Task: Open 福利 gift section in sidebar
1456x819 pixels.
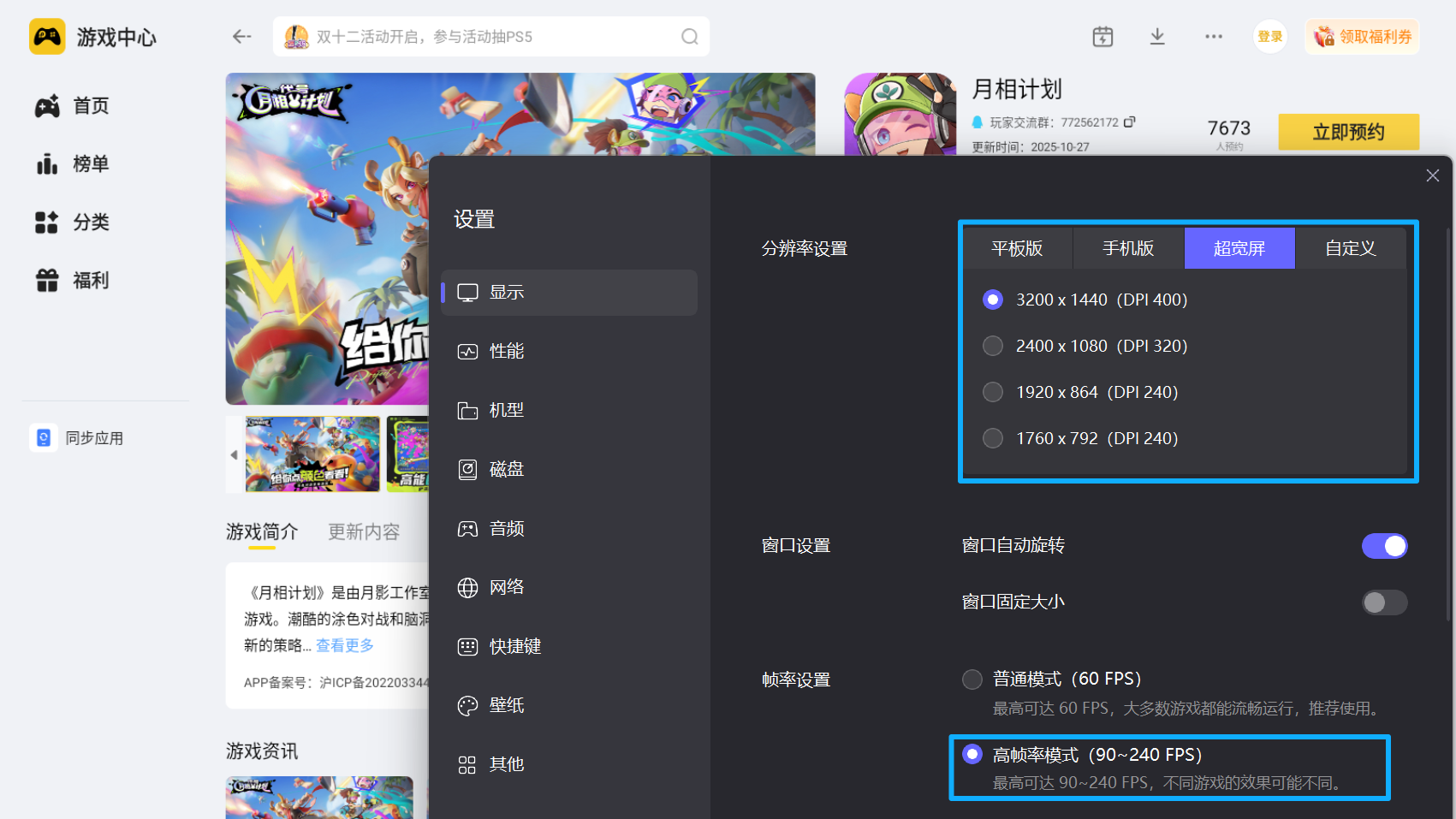Action: (x=74, y=280)
